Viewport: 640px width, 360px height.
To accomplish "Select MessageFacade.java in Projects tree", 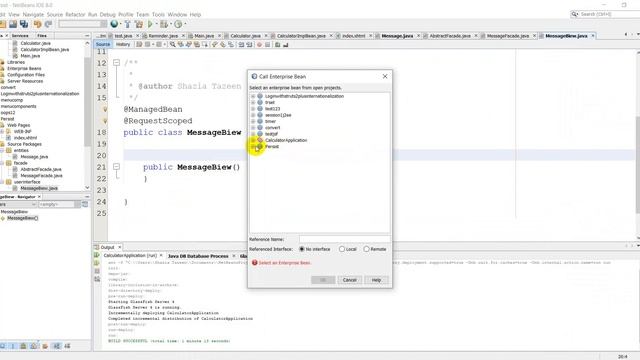I will (x=41, y=176).
